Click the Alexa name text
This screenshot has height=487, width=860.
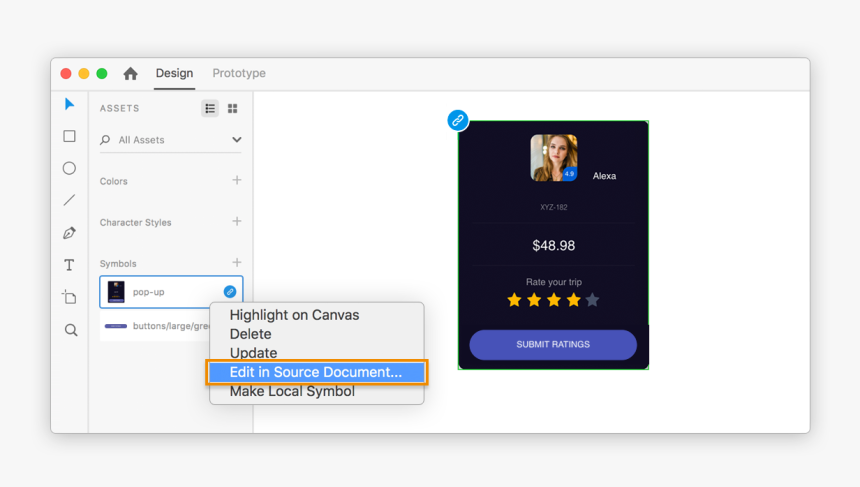604,176
